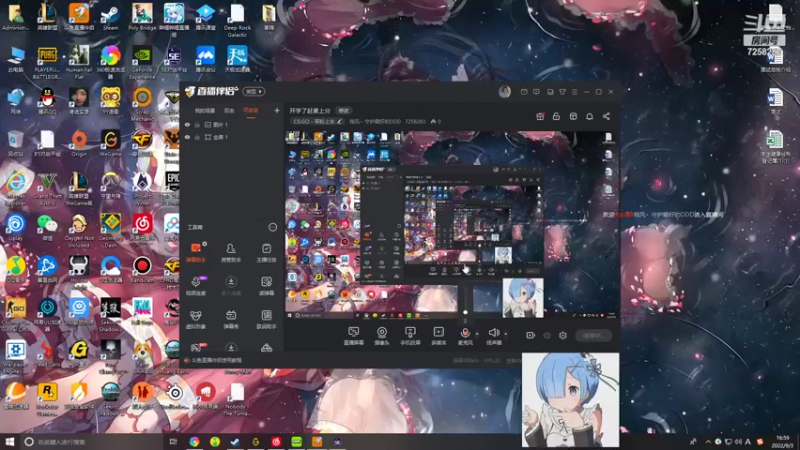Open the stream settings gear
The width and height of the screenshot is (800, 450).
[x=563, y=335]
